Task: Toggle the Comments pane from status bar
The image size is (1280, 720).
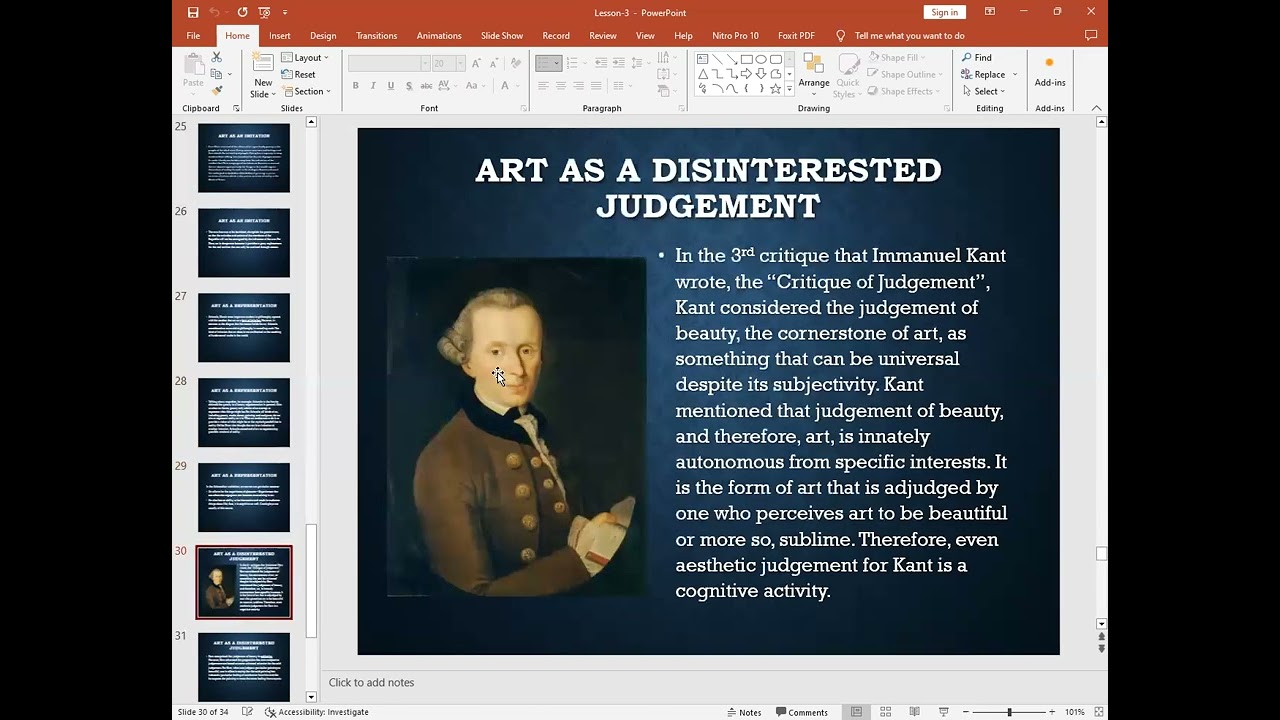Action: tap(802, 712)
